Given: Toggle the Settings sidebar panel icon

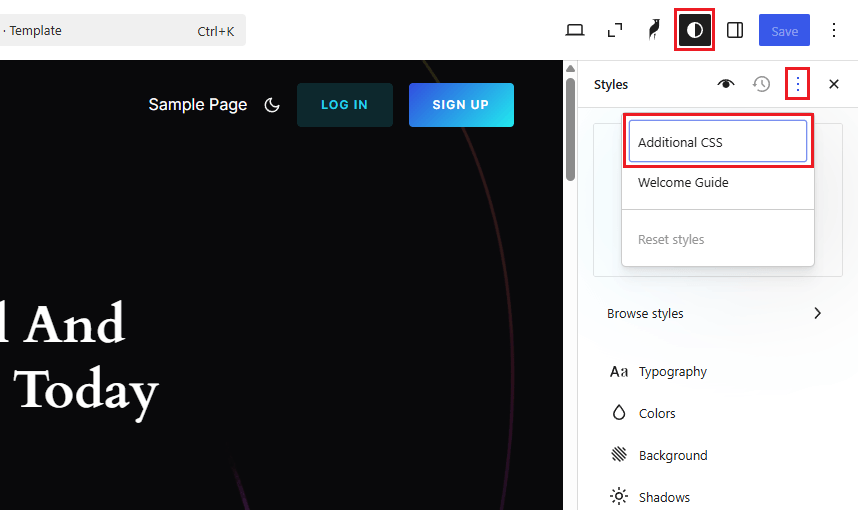Looking at the screenshot, I should [735, 30].
